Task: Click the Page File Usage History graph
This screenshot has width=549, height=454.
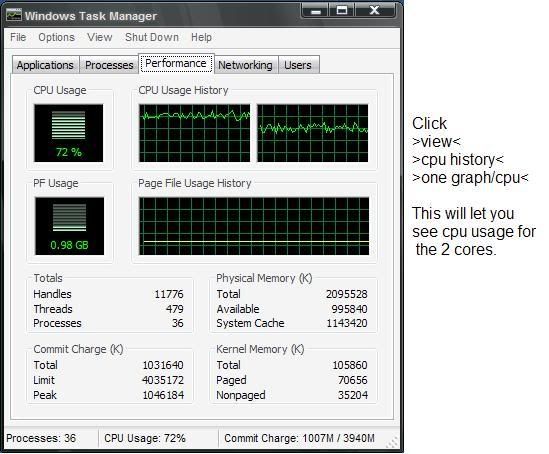Action: pyautogui.click(x=254, y=226)
